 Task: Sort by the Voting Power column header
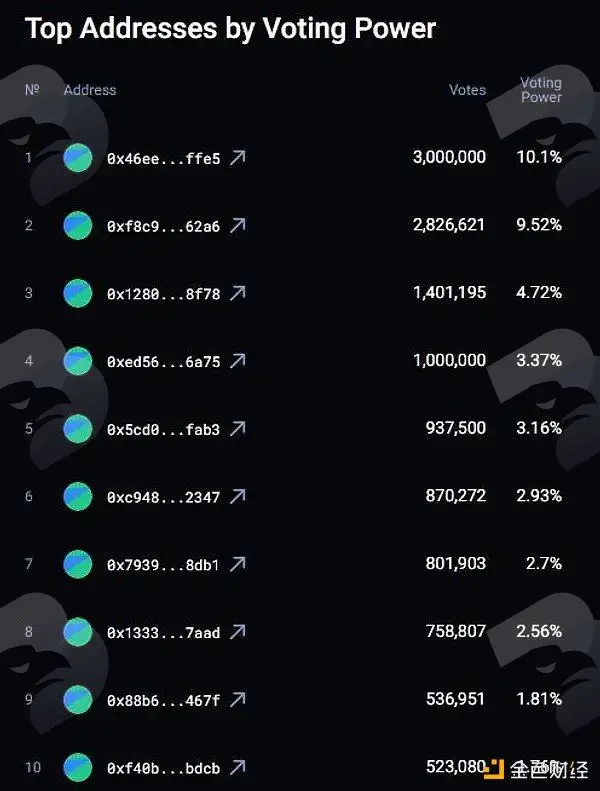[541, 90]
